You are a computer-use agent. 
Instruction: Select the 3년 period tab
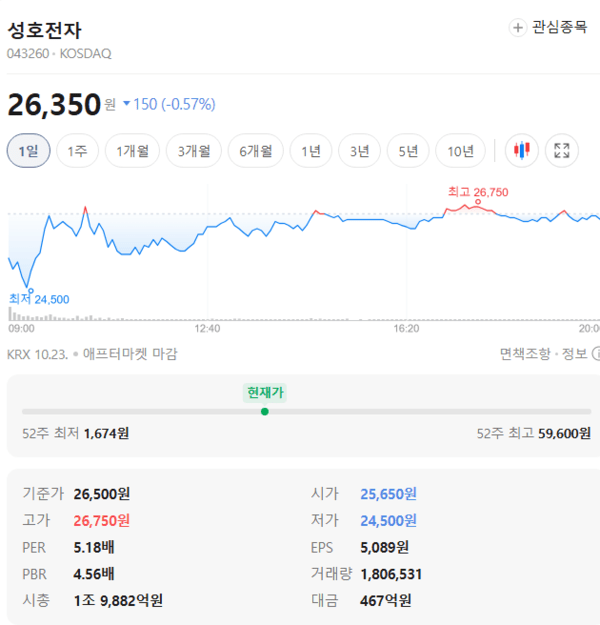[360, 151]
